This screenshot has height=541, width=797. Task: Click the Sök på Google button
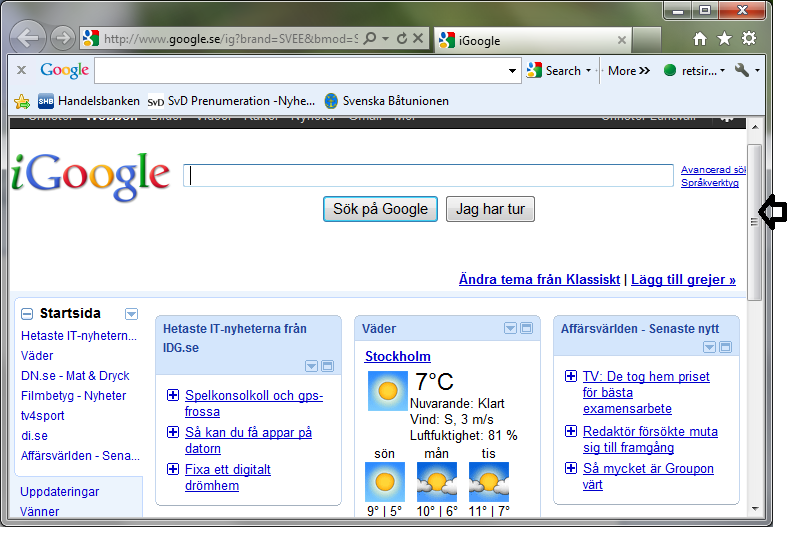pos(380,209)
